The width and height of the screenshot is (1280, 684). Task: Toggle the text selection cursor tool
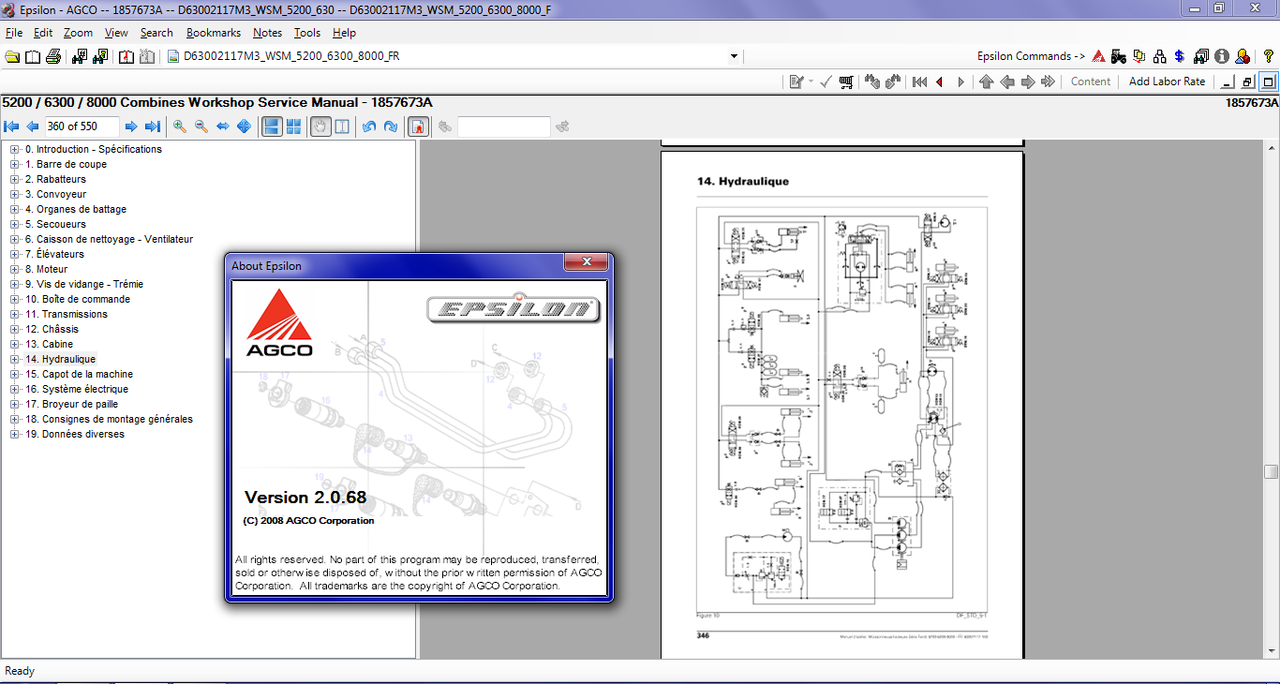[x=342, y=126]
